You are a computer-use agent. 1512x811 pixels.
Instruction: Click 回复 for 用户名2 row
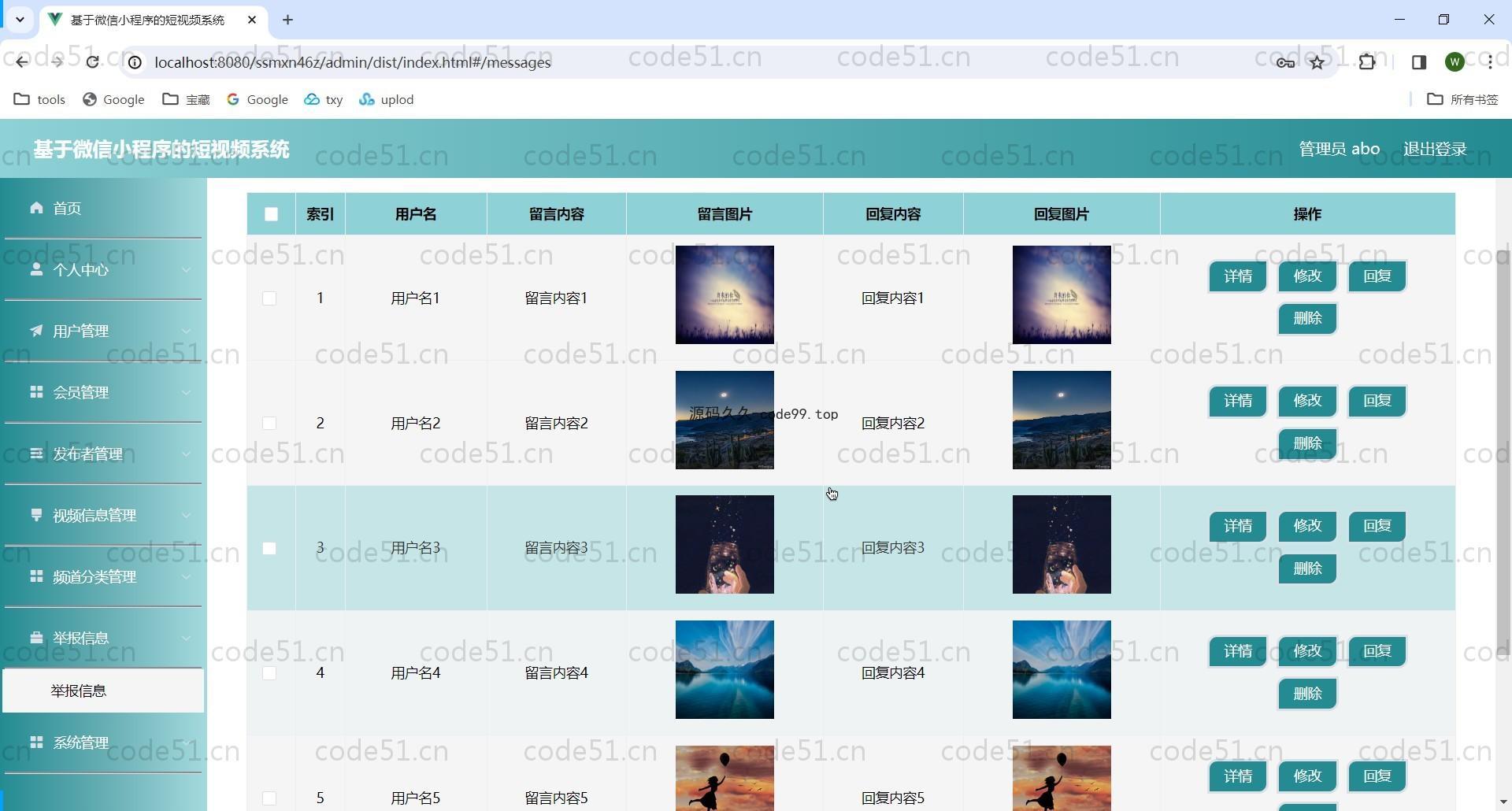1377,401
